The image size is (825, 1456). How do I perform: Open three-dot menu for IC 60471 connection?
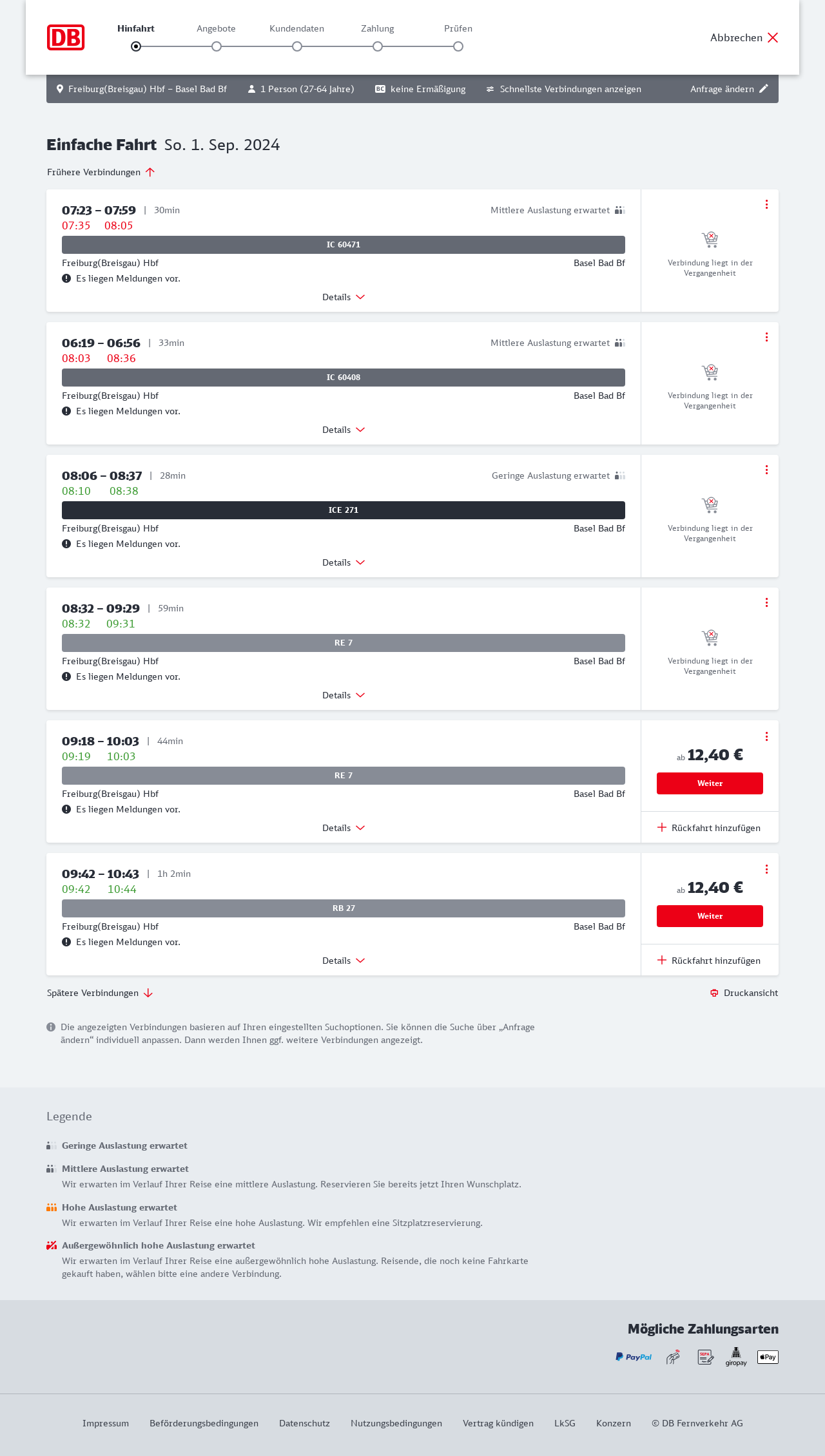pos(766,204)
